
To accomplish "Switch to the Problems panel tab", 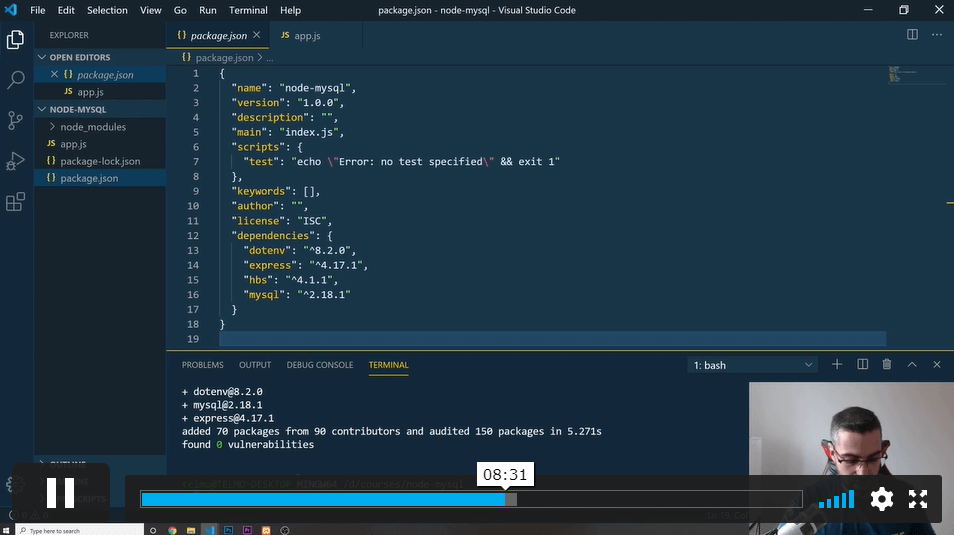I will point(203,365).
